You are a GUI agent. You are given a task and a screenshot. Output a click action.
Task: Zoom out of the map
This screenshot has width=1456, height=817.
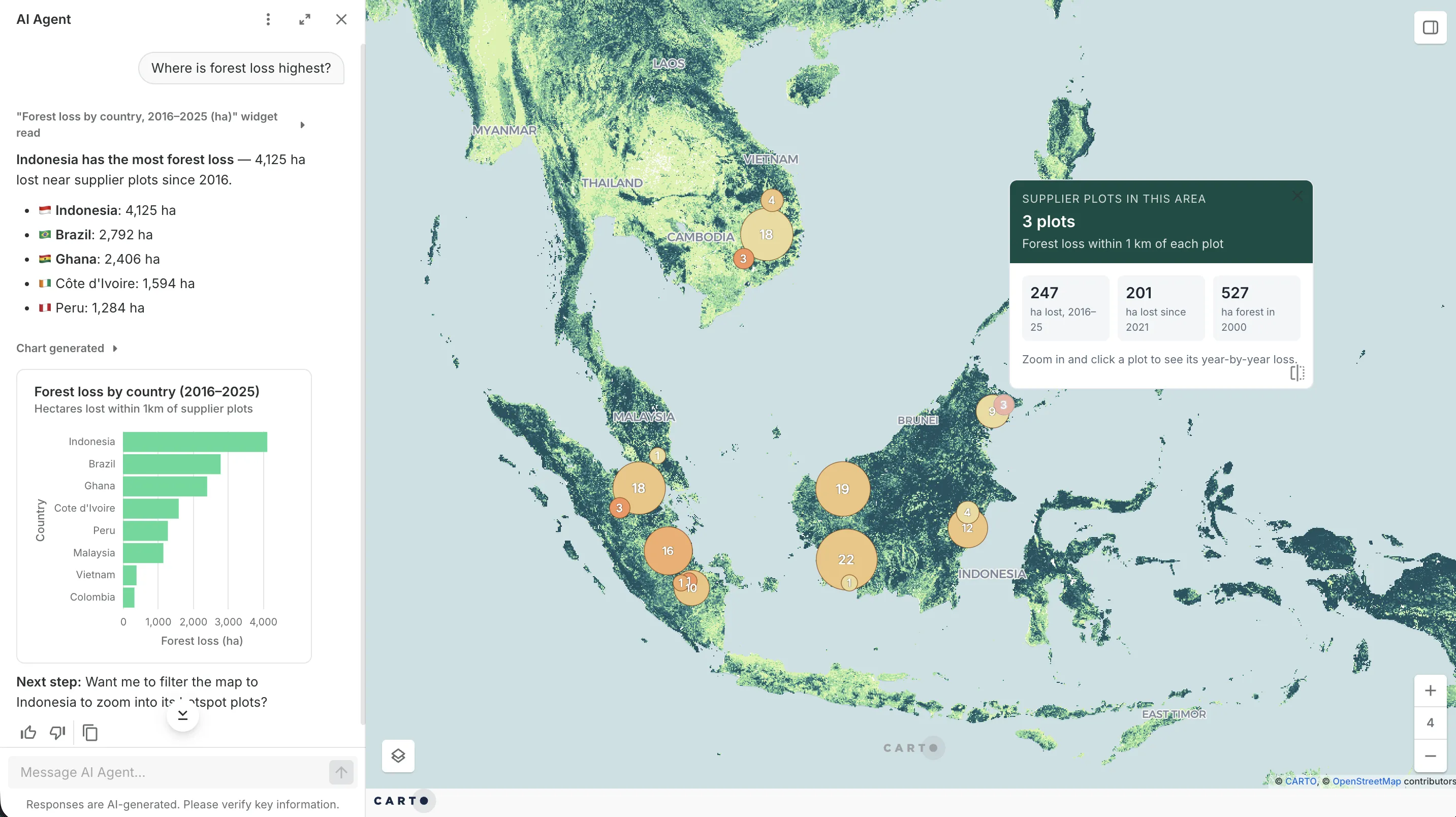1431,756
